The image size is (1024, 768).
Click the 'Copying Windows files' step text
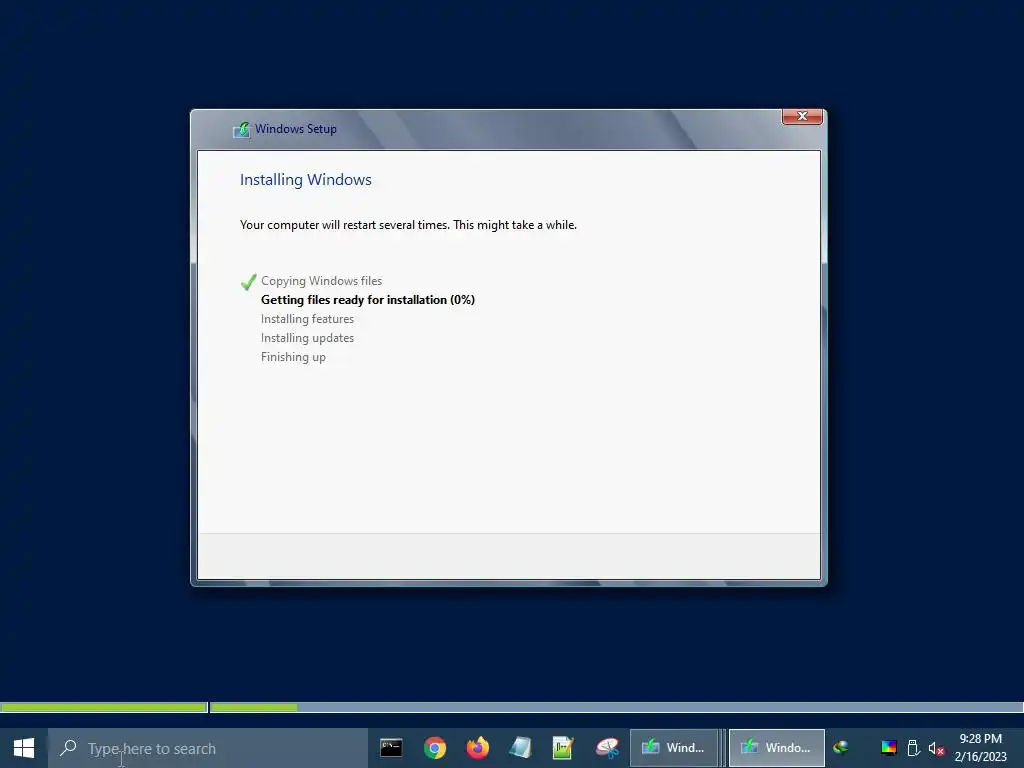(x=321, y=281)
